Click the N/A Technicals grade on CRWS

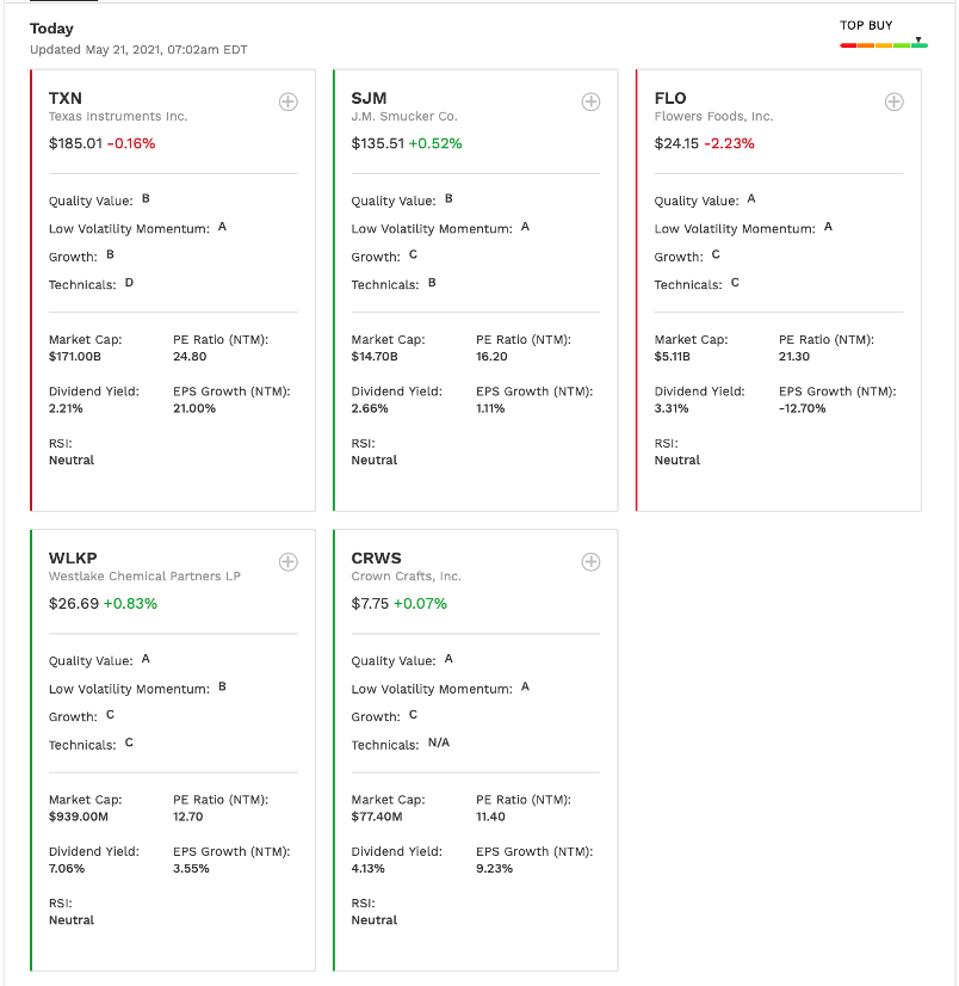pyautogui.click(x=439, y=743)
